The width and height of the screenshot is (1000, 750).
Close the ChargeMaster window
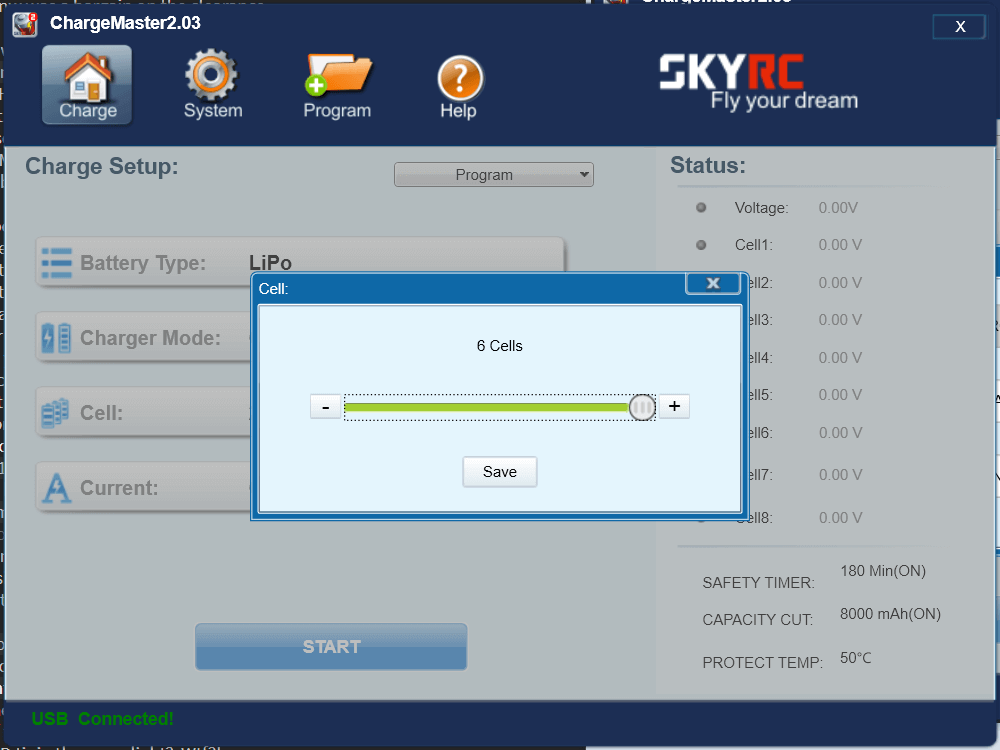[959, 27]
